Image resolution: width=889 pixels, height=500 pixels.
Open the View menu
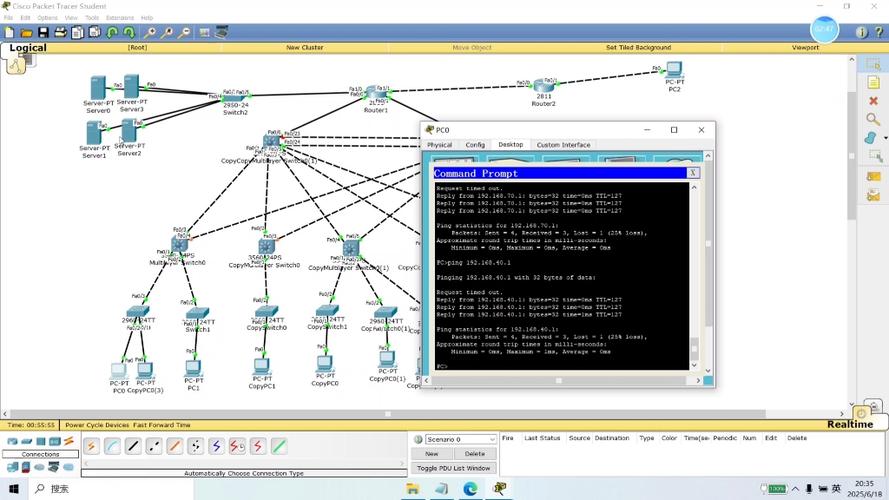pyautogui.click(x=71, y=18)
